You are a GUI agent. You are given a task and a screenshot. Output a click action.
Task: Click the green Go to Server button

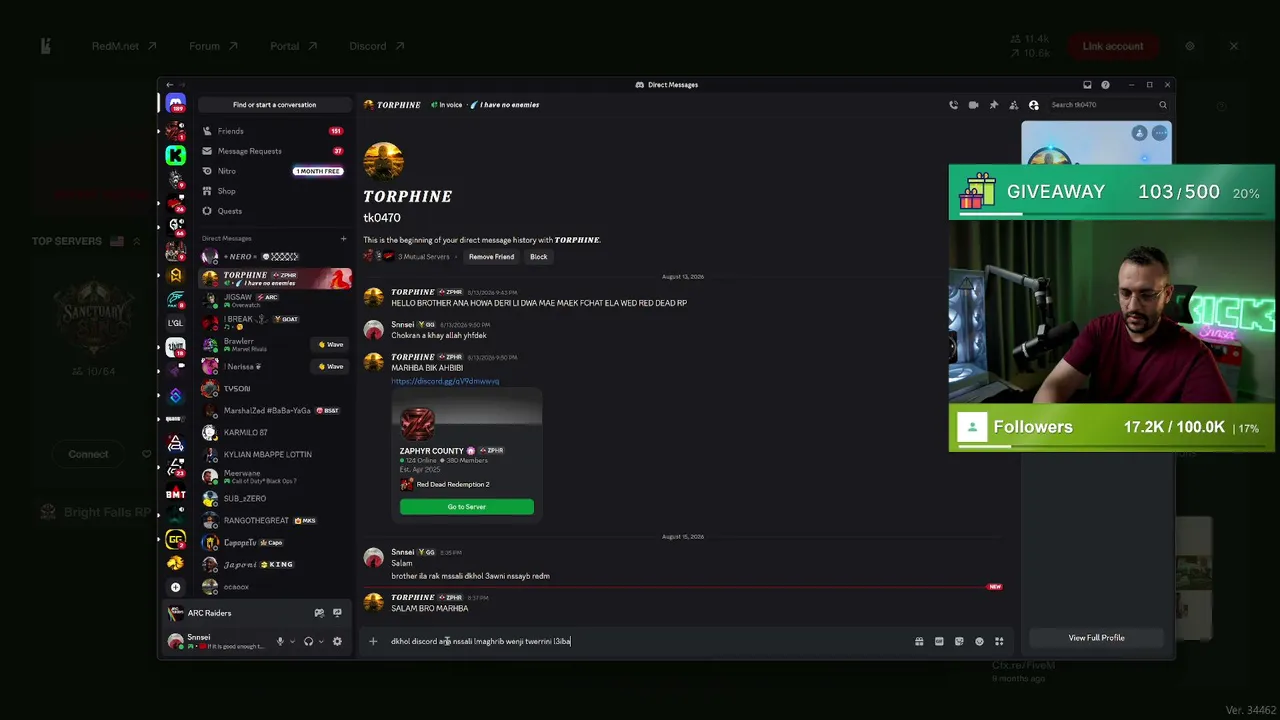(467, 507)
